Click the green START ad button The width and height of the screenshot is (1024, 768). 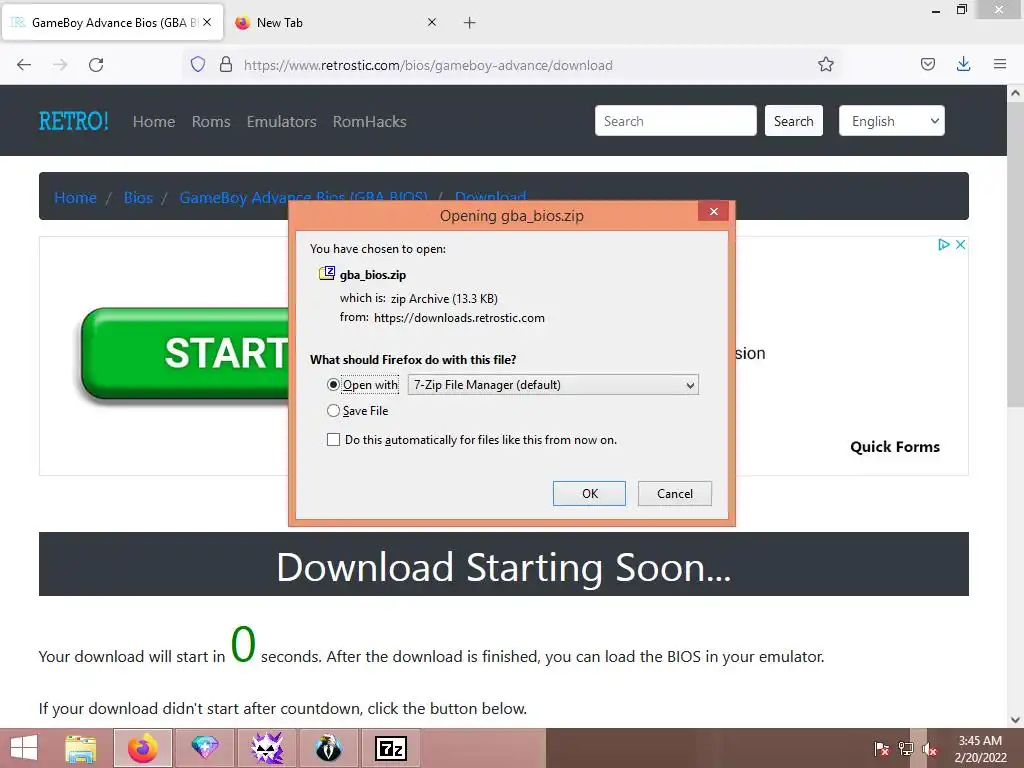click(x=185, y=353)
